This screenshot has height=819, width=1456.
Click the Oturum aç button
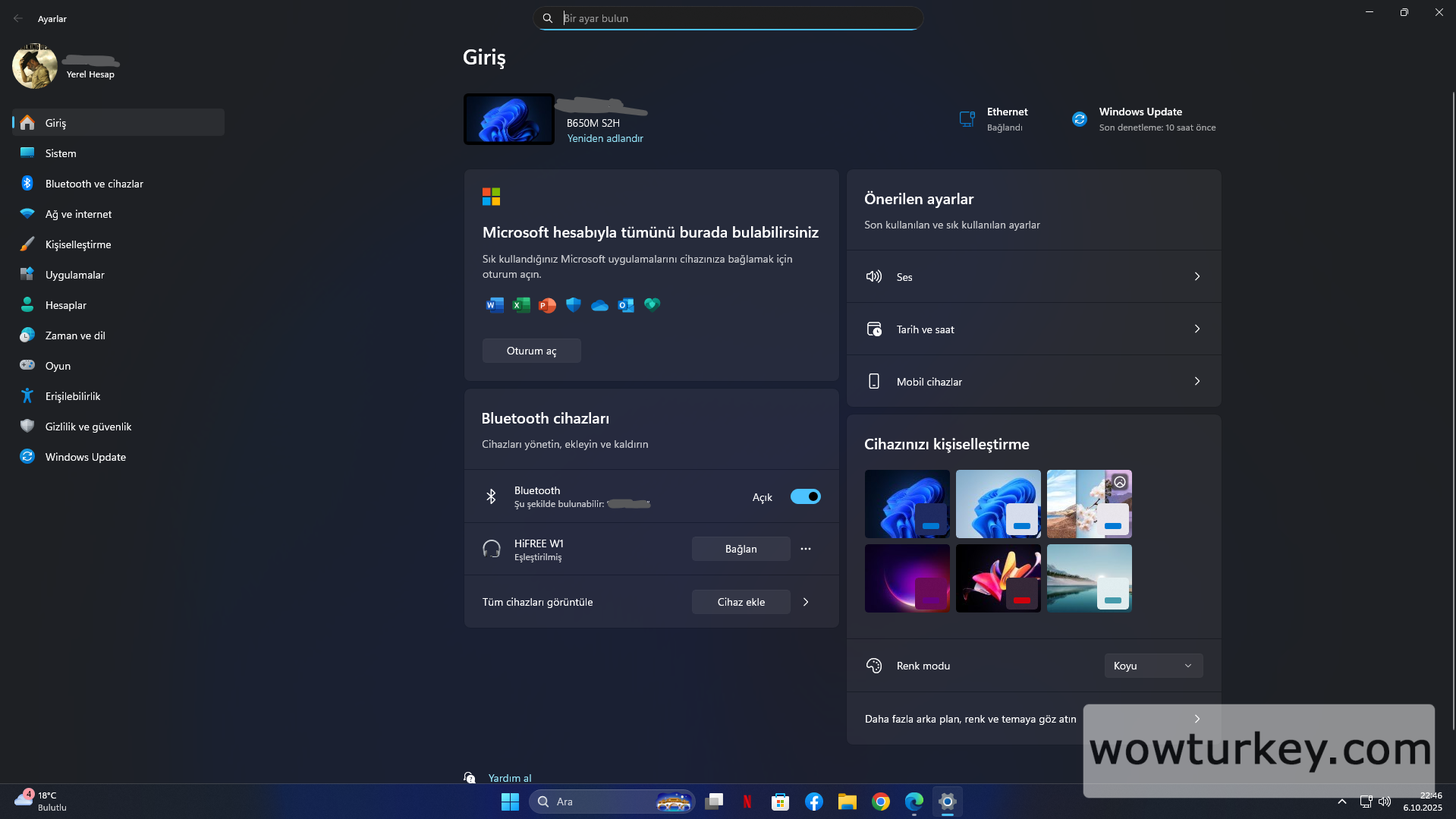(531, 351)
